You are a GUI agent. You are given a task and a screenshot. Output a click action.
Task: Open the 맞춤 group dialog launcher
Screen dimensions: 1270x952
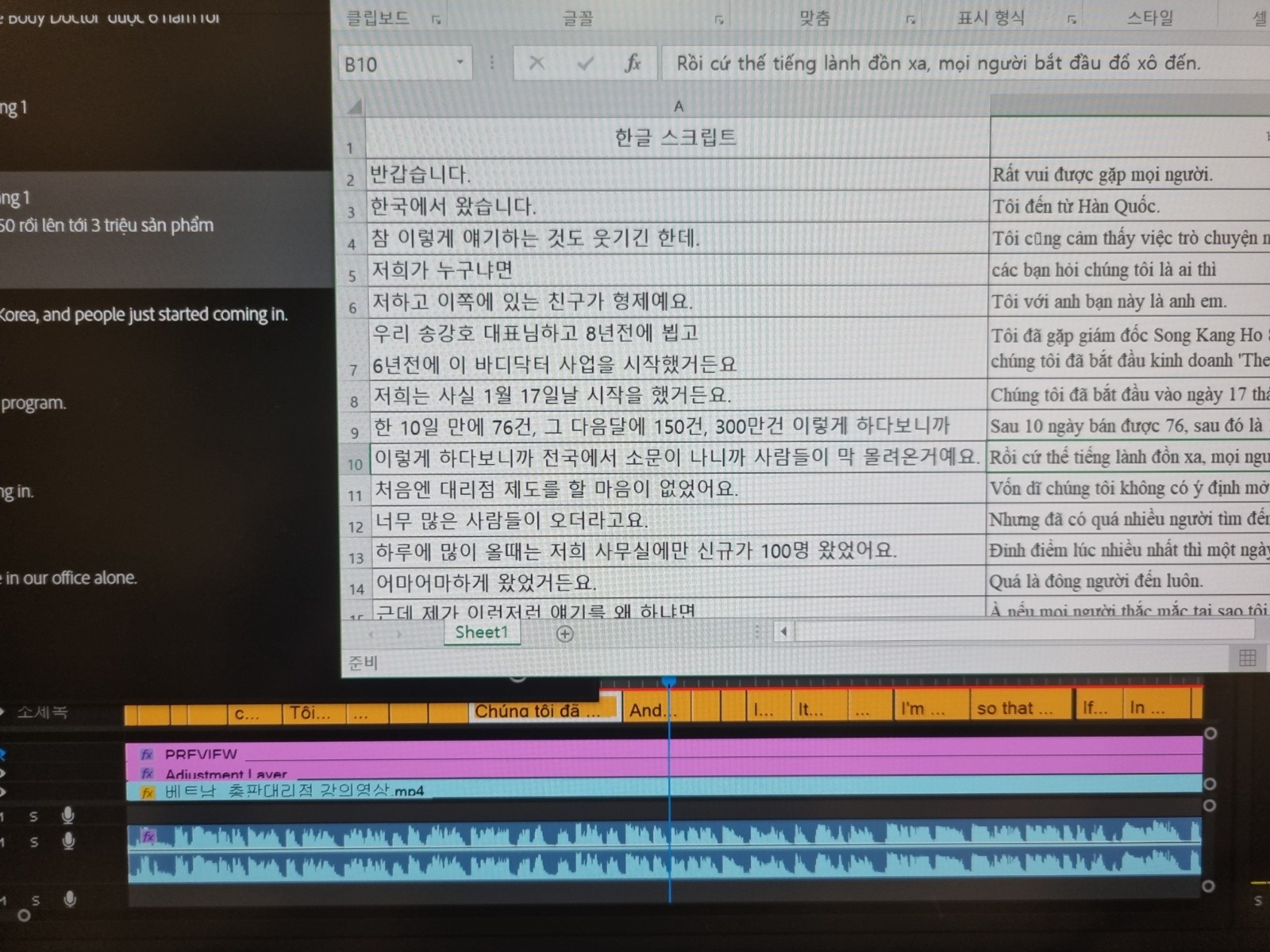[910, 20]
